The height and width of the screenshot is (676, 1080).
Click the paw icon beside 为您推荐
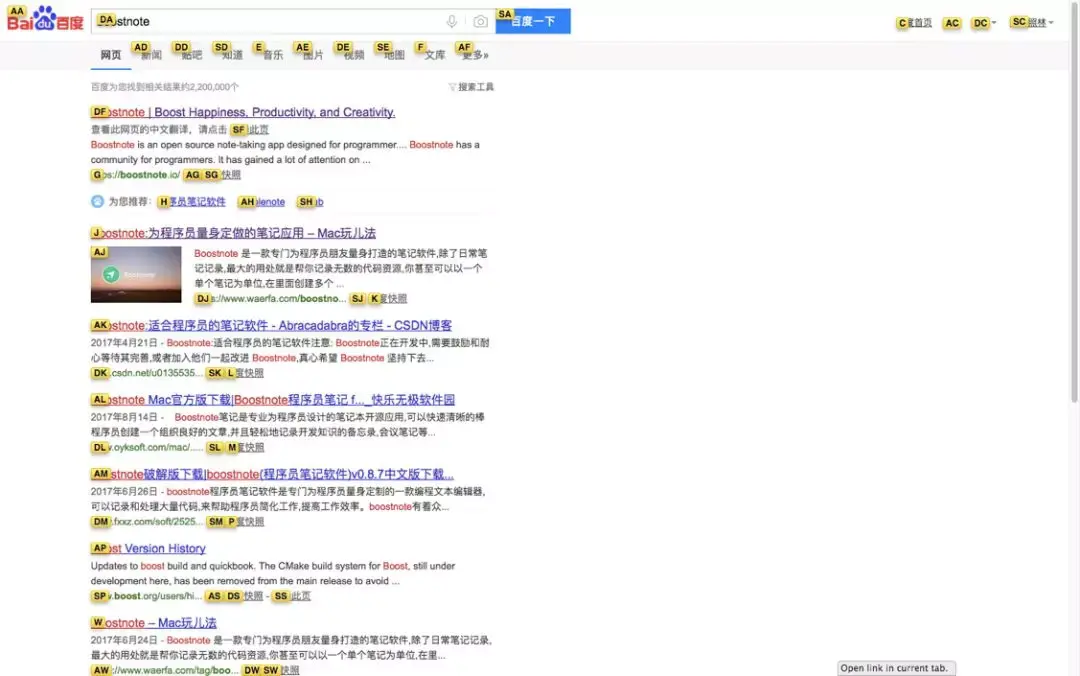coord(97,201)
